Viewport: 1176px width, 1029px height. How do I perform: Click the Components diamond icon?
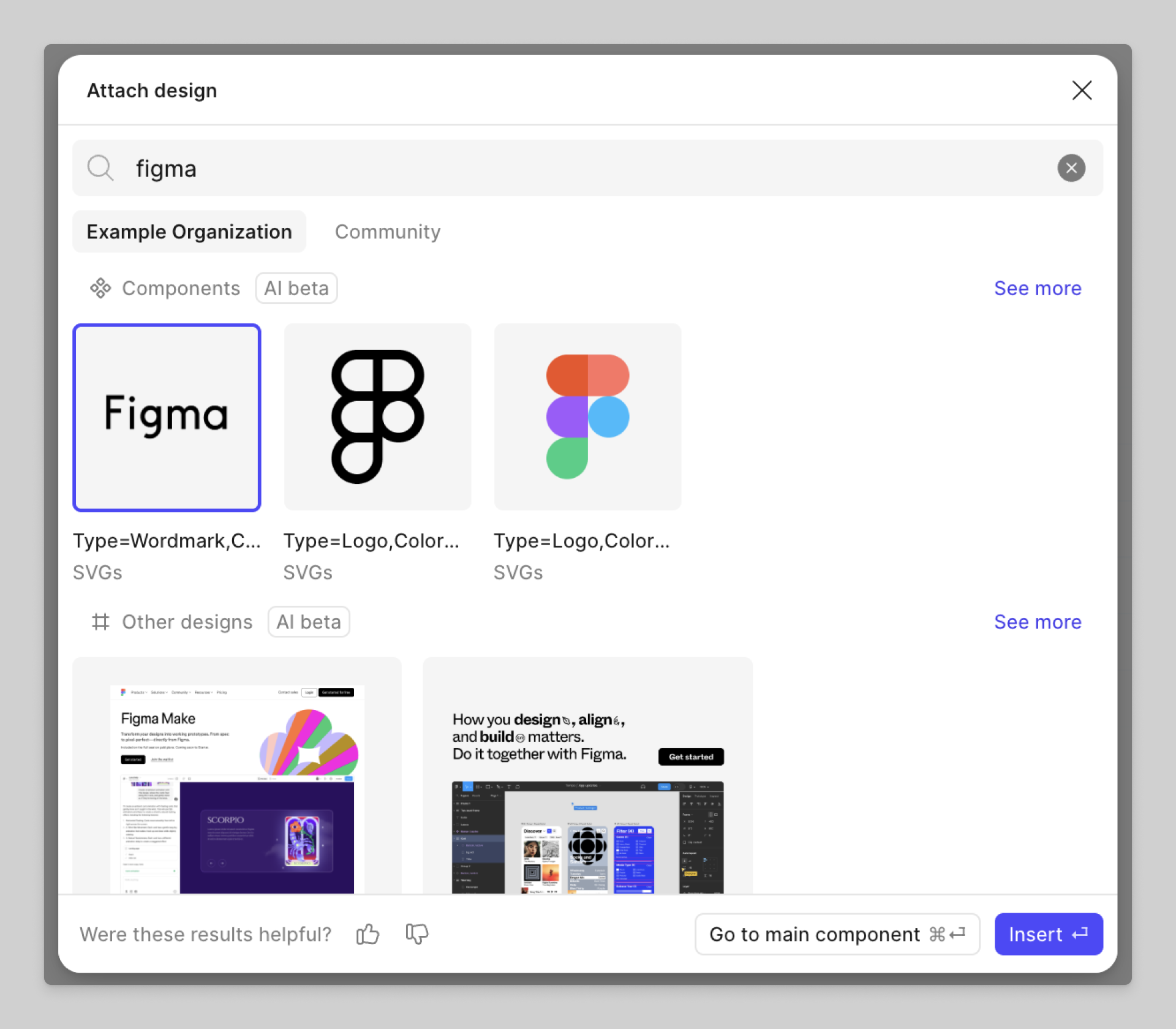(100, 288)
